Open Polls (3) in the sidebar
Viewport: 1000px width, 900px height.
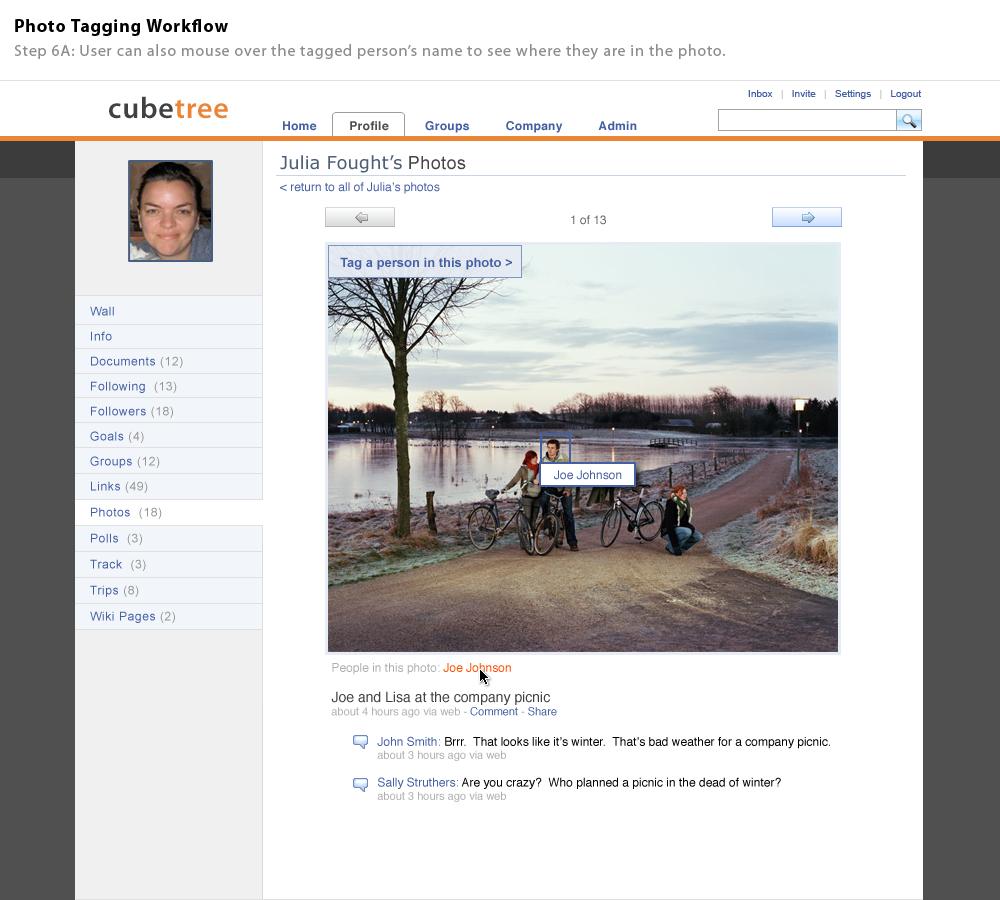(168, 538)
